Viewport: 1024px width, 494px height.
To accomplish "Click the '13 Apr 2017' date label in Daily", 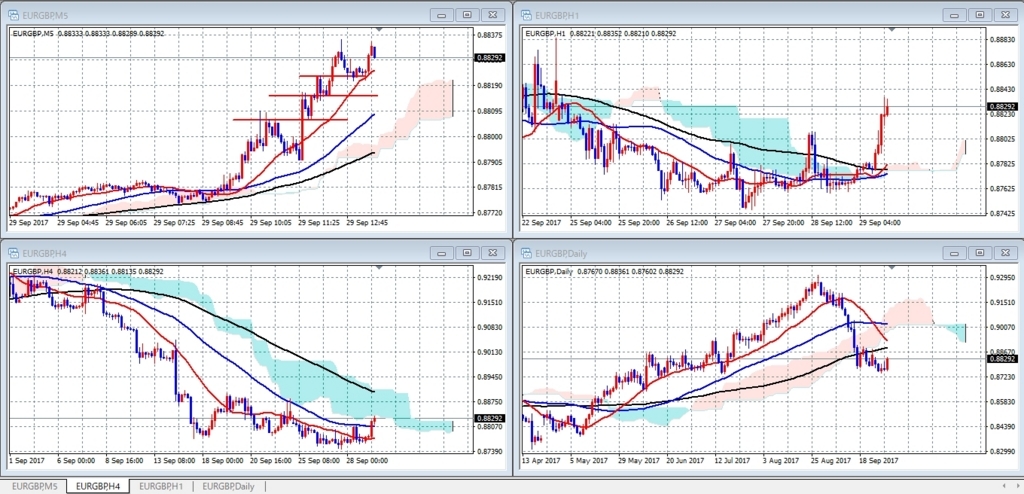I will pyautogui.click(x=541, y=461).
